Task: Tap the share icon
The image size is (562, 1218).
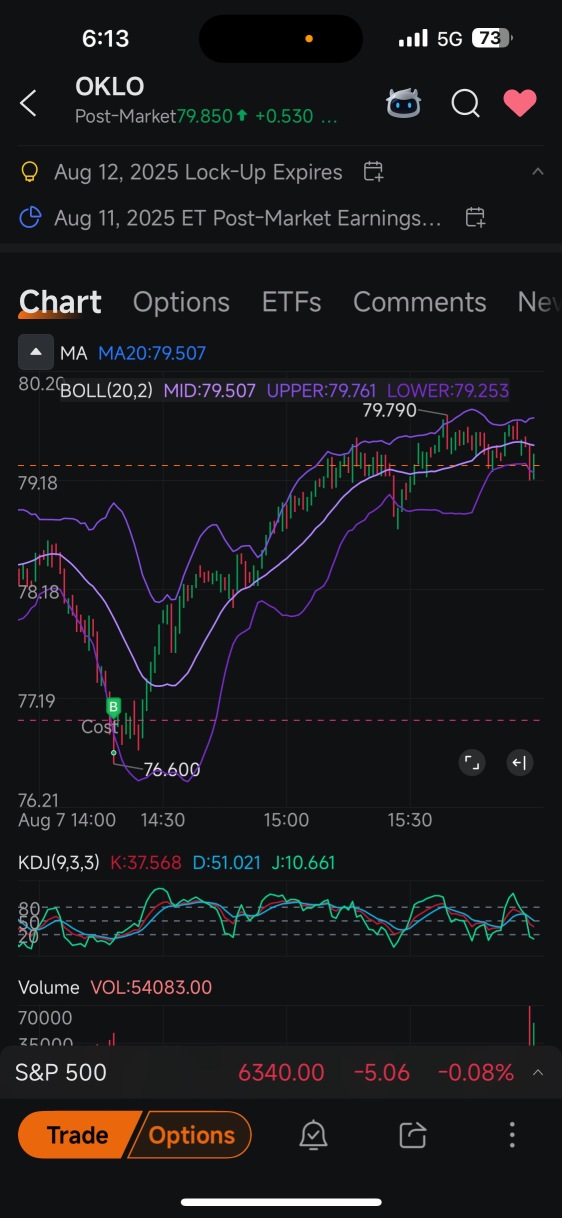Action: tap(412, 1135)
